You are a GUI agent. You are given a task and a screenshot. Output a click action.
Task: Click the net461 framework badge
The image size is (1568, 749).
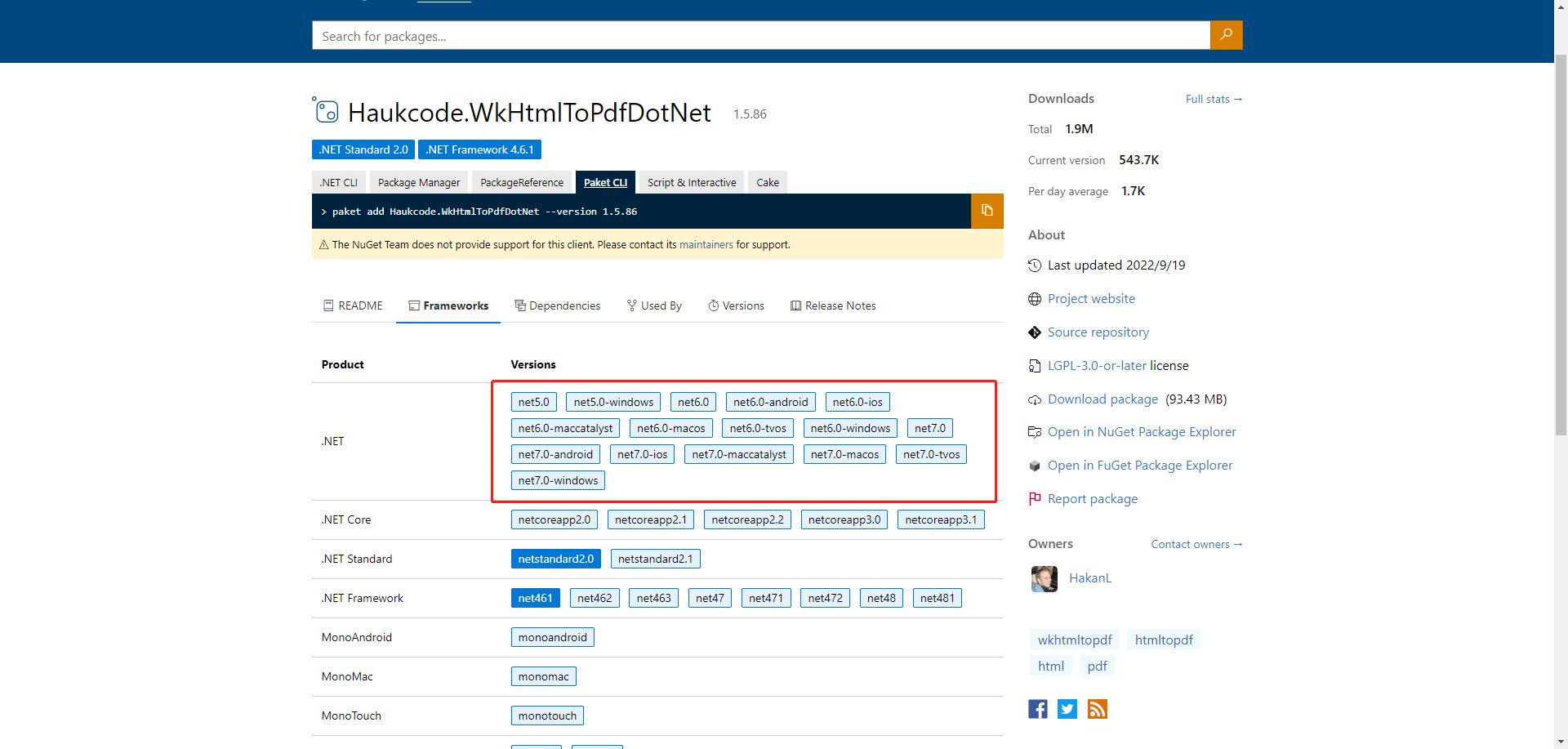[x=536, y=598]
